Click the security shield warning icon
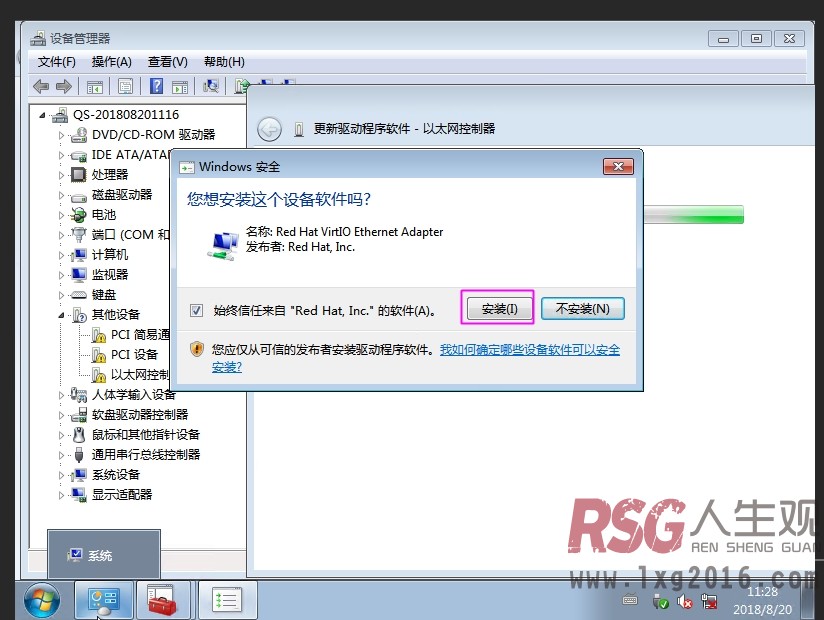The image size is (824, 620). 197,349
